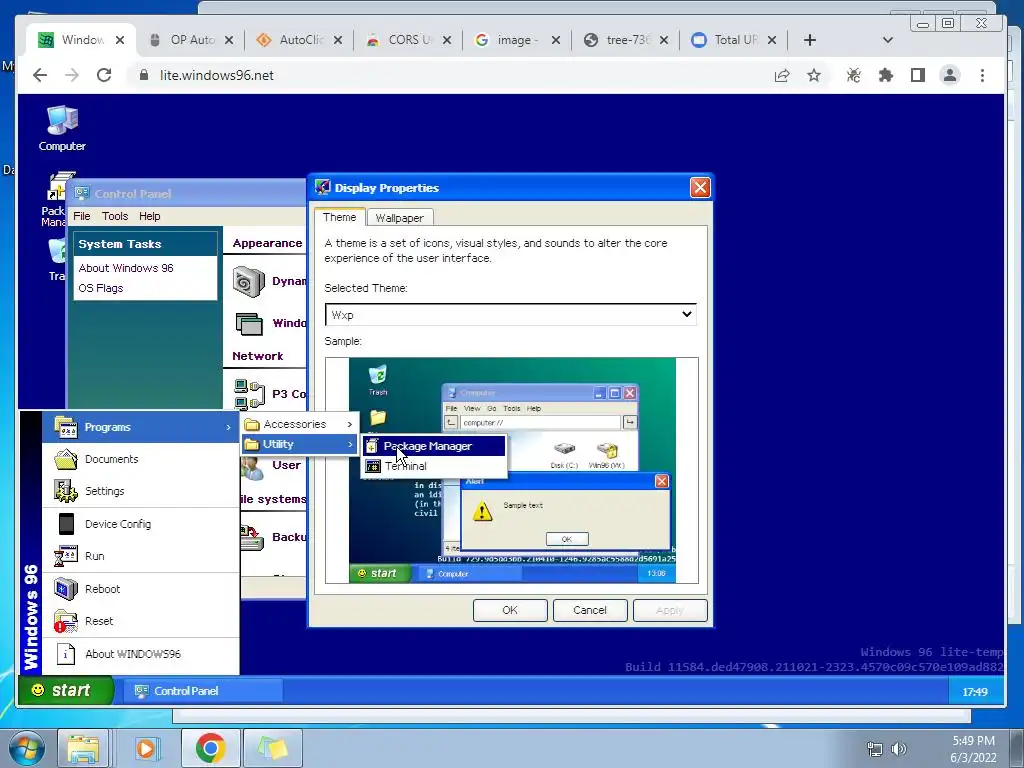Switch to the Wallpaper tab

[399, 217]
